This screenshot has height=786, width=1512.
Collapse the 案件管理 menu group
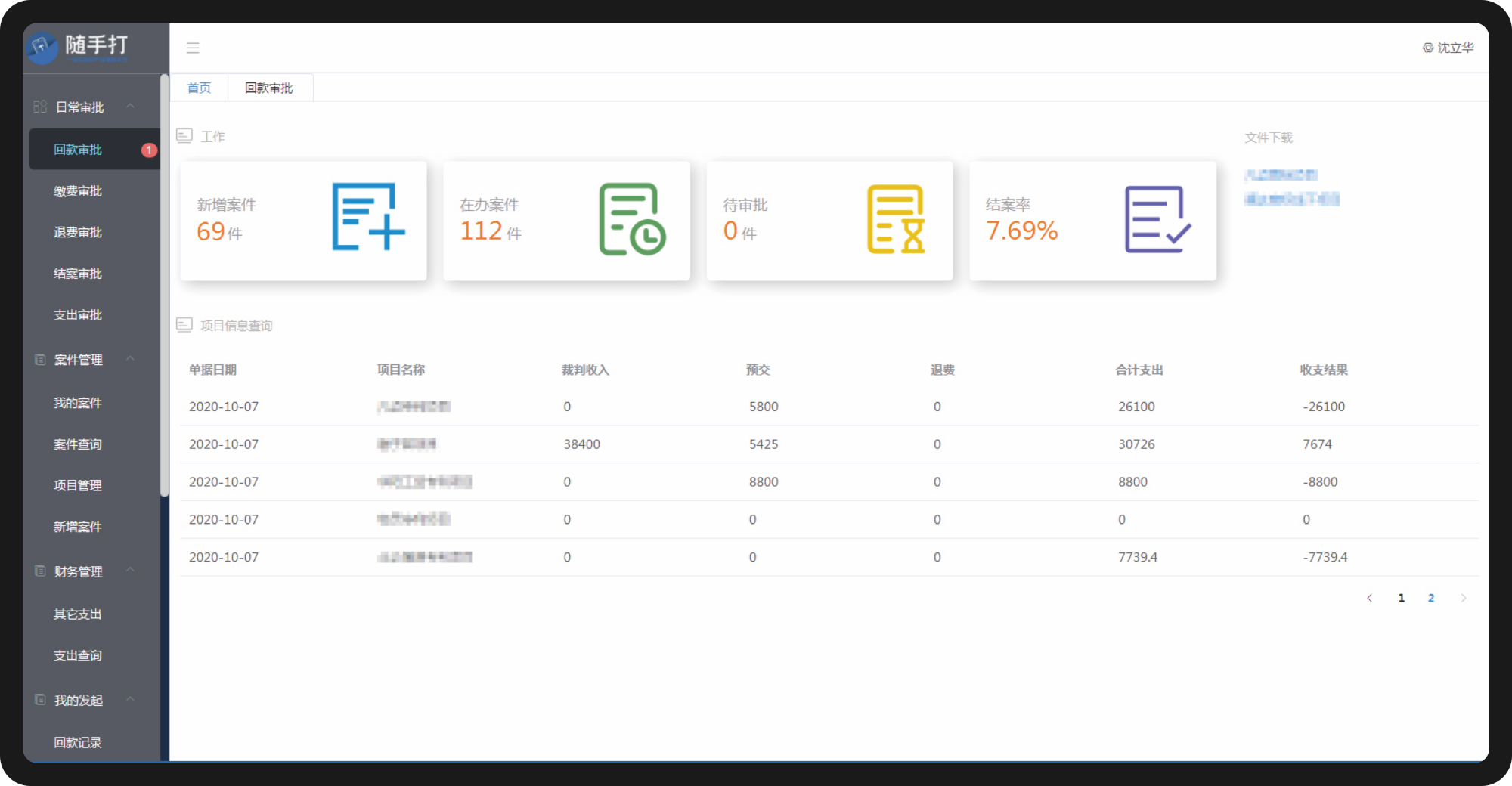(130, 359)
